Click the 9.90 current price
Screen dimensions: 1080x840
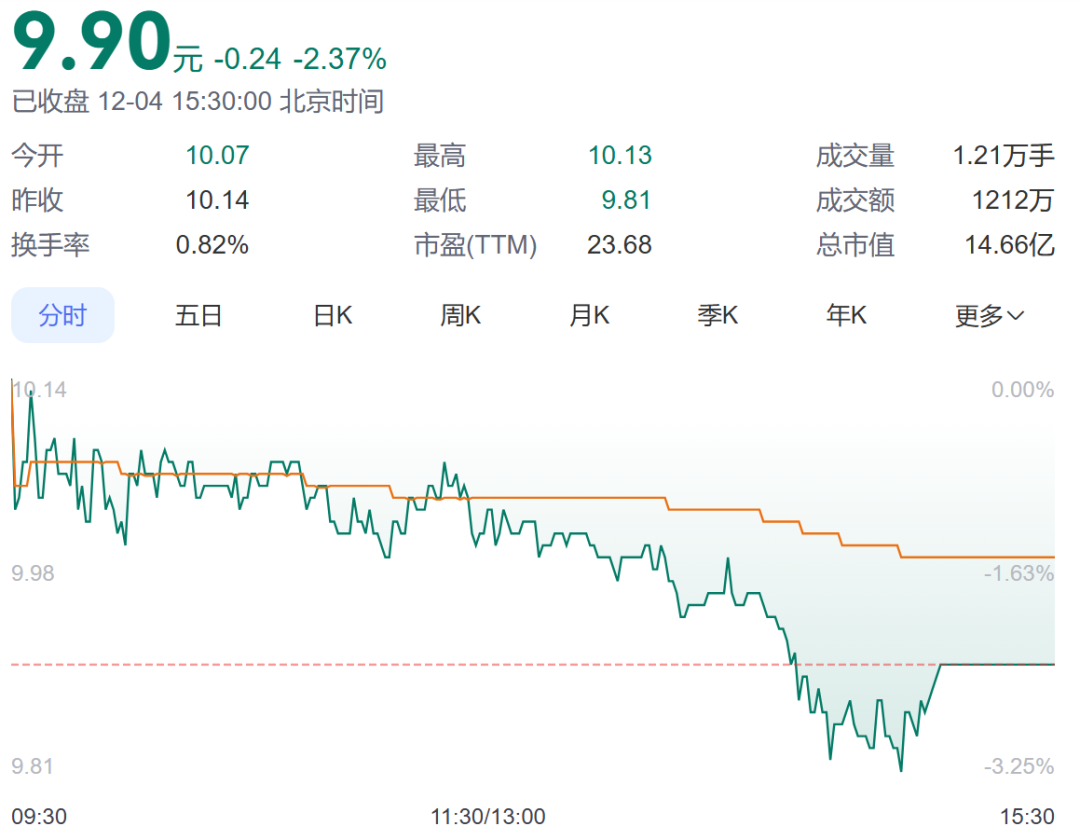point(90,42)
